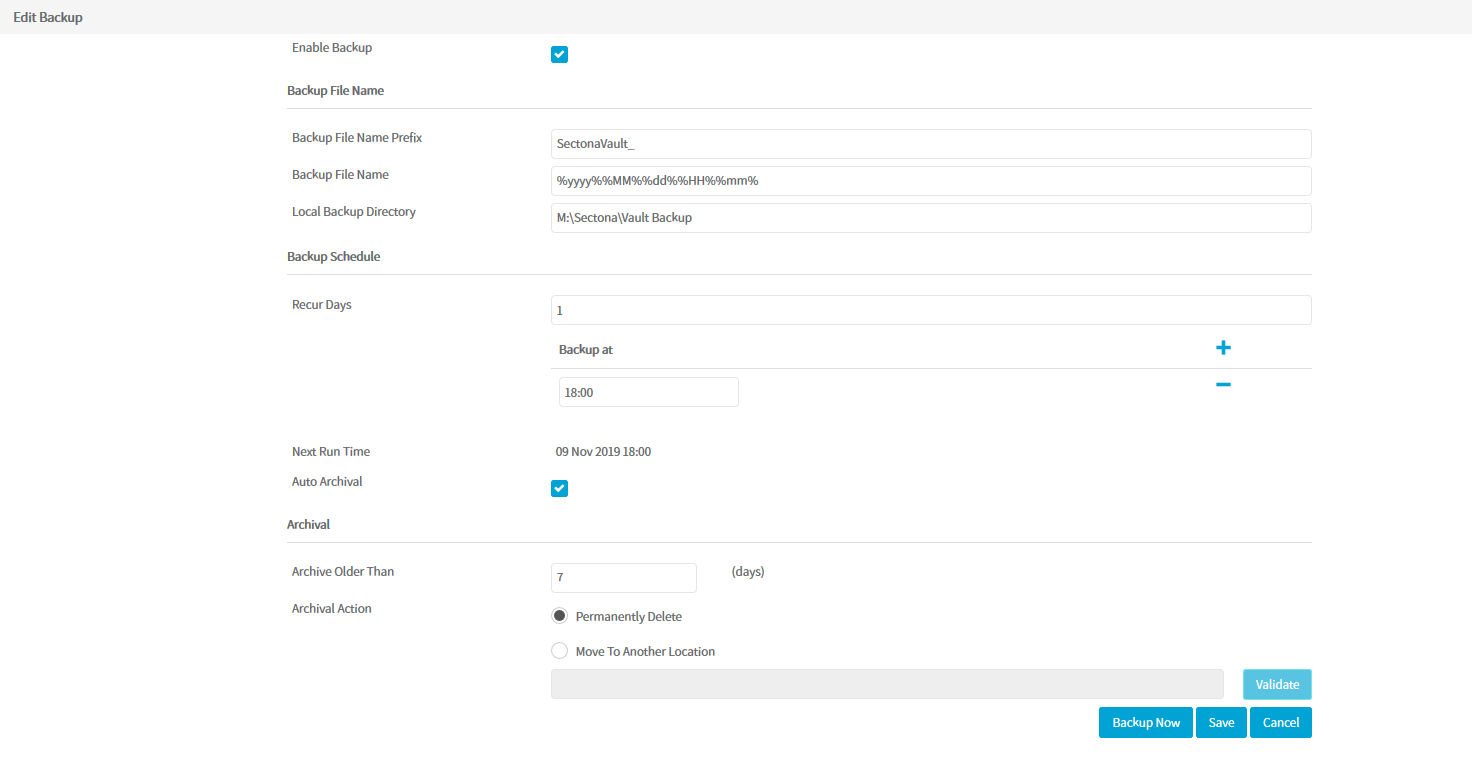Viewport: 1472px width, 782px height.
Task: Toggle the Auto Archival checkbox
Action: (x=560, y=489)
